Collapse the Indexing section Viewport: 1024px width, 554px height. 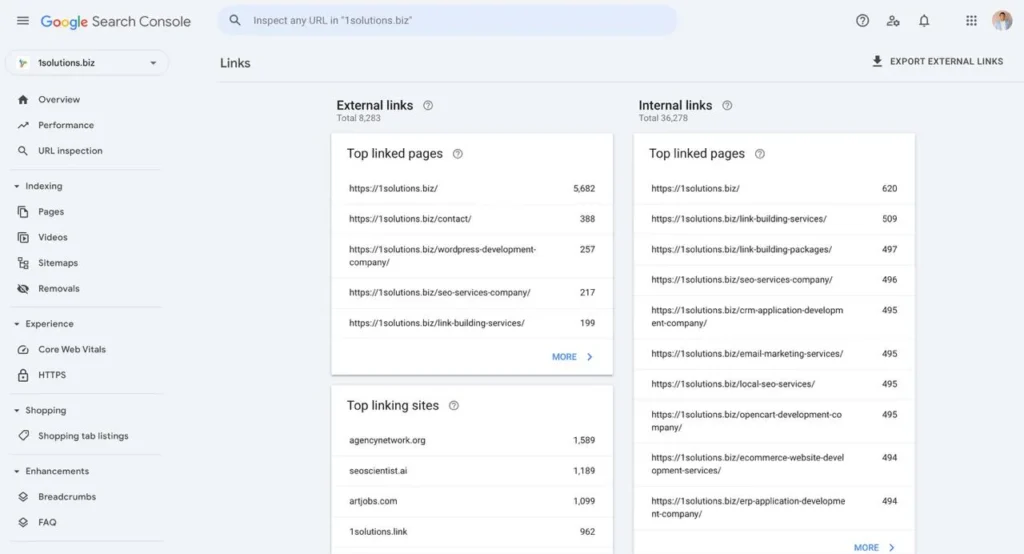click(x=16, y=186)
